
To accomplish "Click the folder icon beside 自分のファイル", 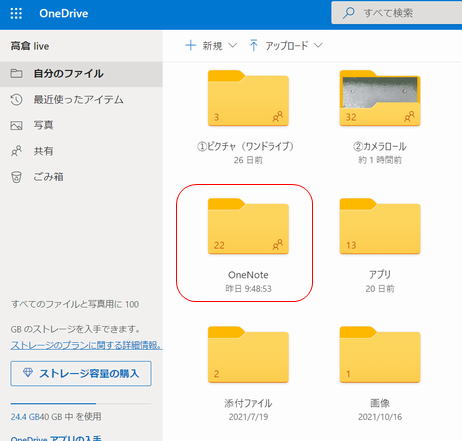I will (x=16, y=73).
